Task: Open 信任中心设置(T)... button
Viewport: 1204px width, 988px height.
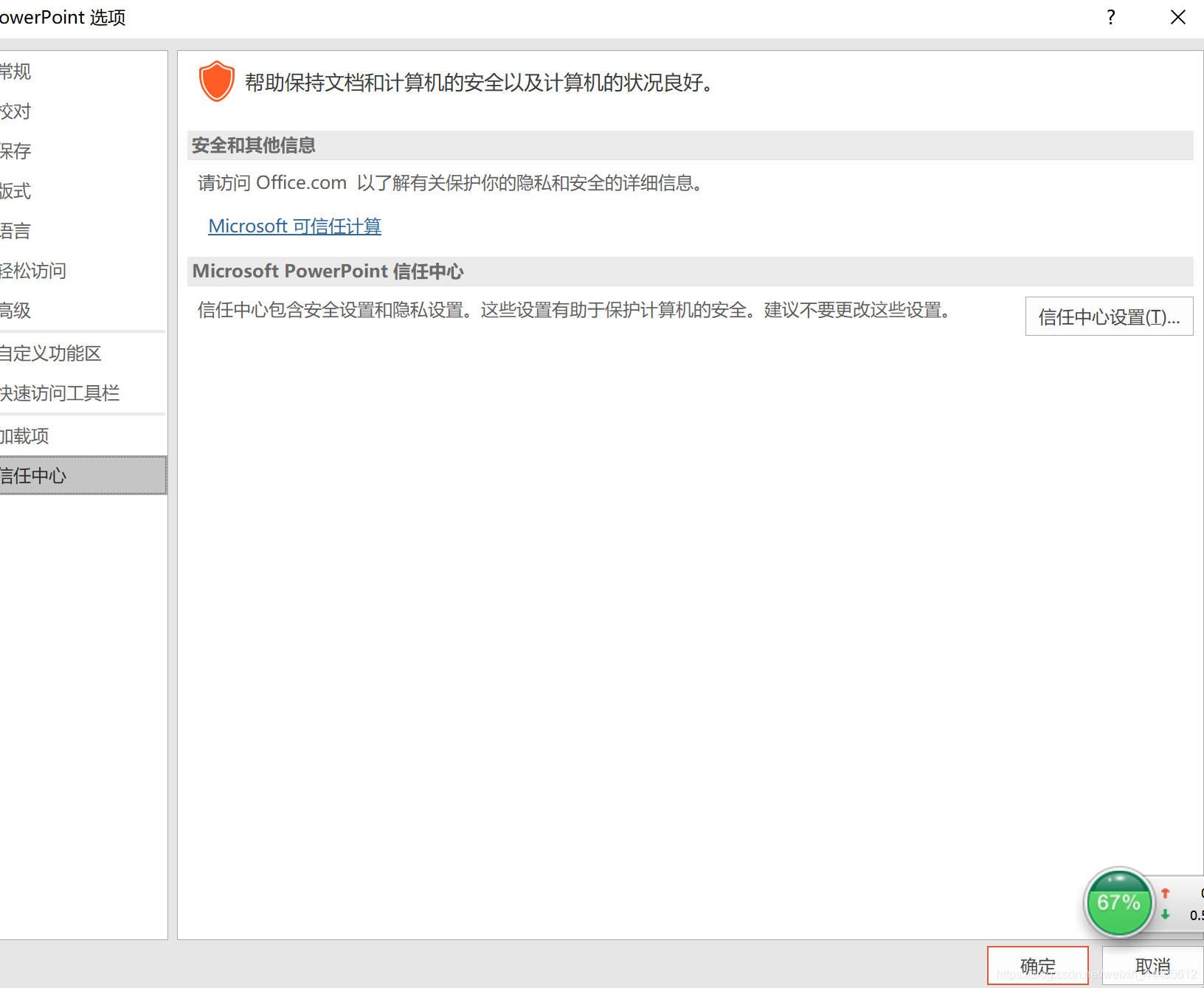Action: pyautogui.click(x=1109, y=317)
